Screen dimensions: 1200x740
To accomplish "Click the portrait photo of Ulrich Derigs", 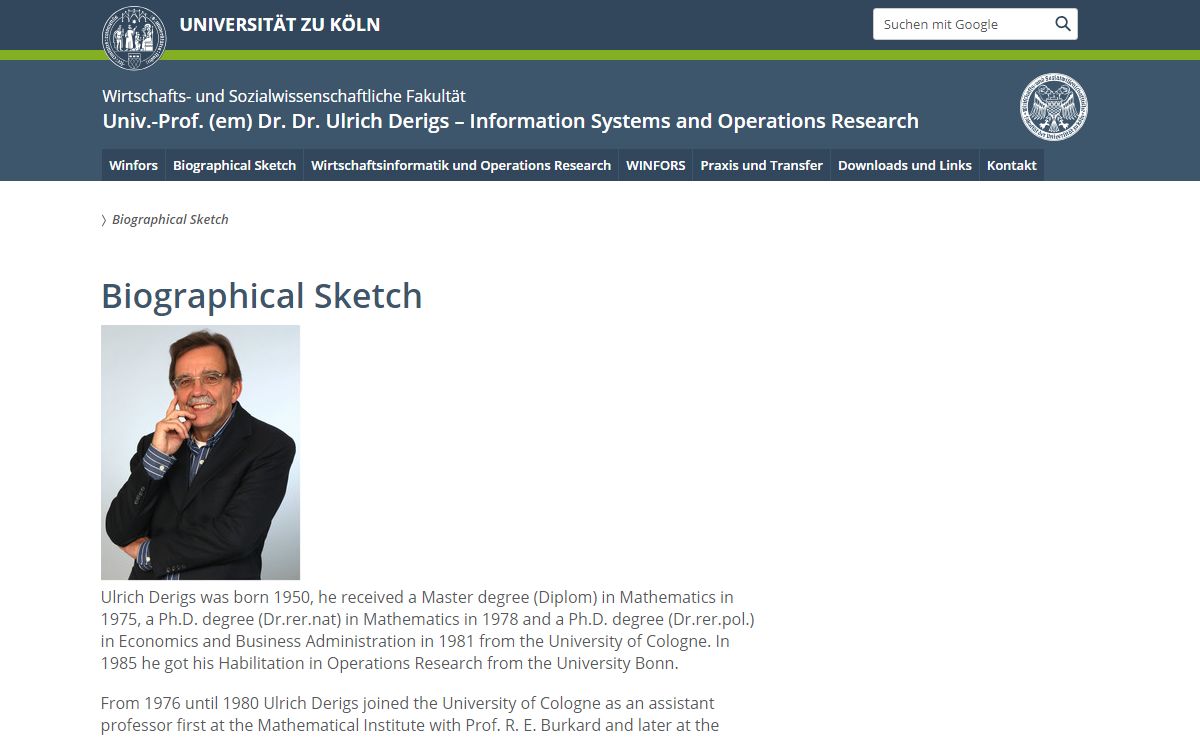I will click(x=200, y=452).
